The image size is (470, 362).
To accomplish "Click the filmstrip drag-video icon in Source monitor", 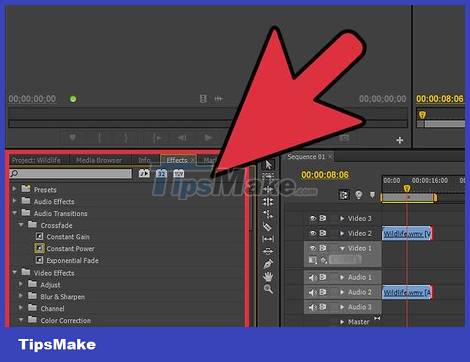I will [x=203, y=99].
